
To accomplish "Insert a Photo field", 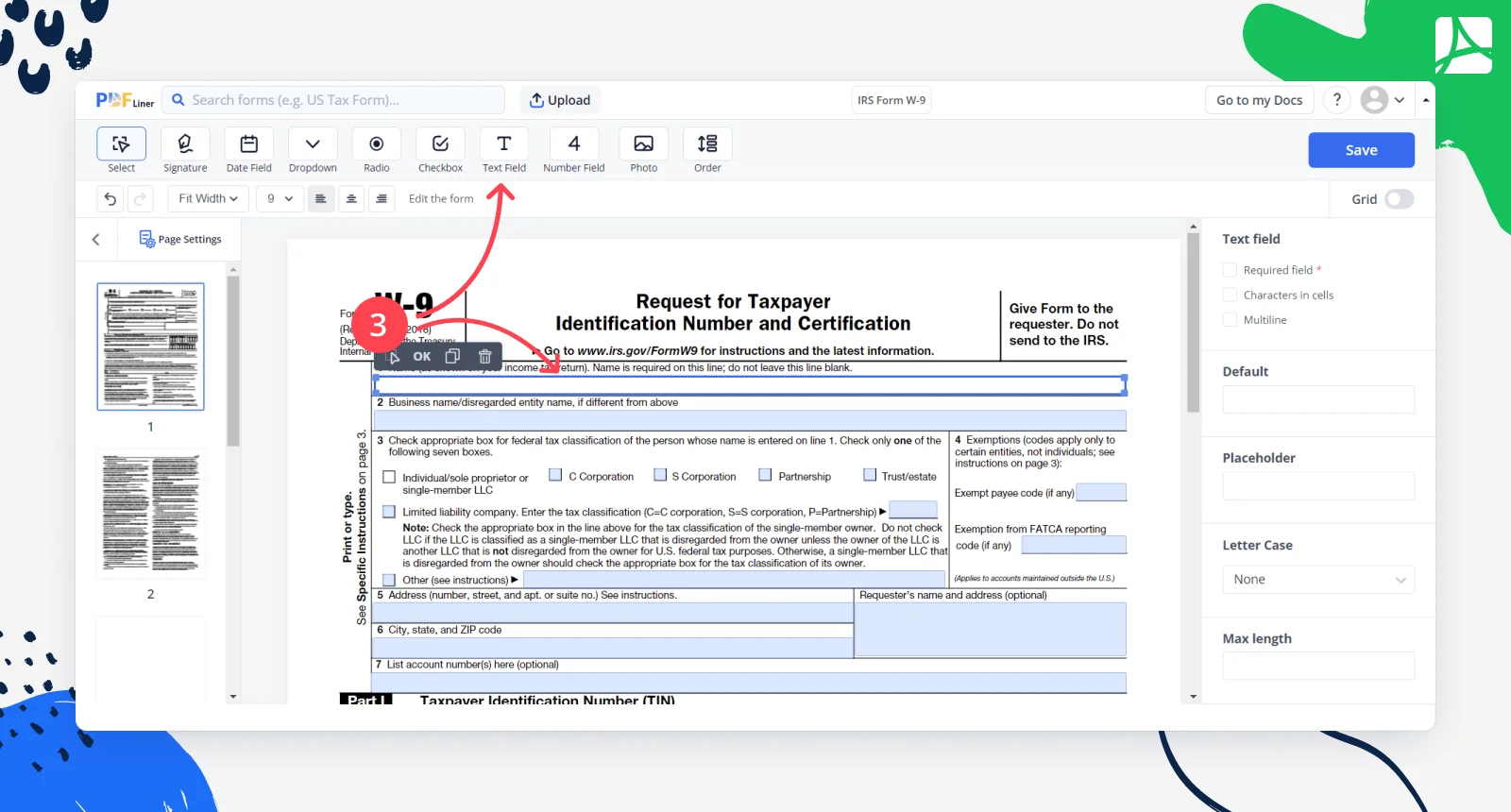I will click(x=643, y=151).
